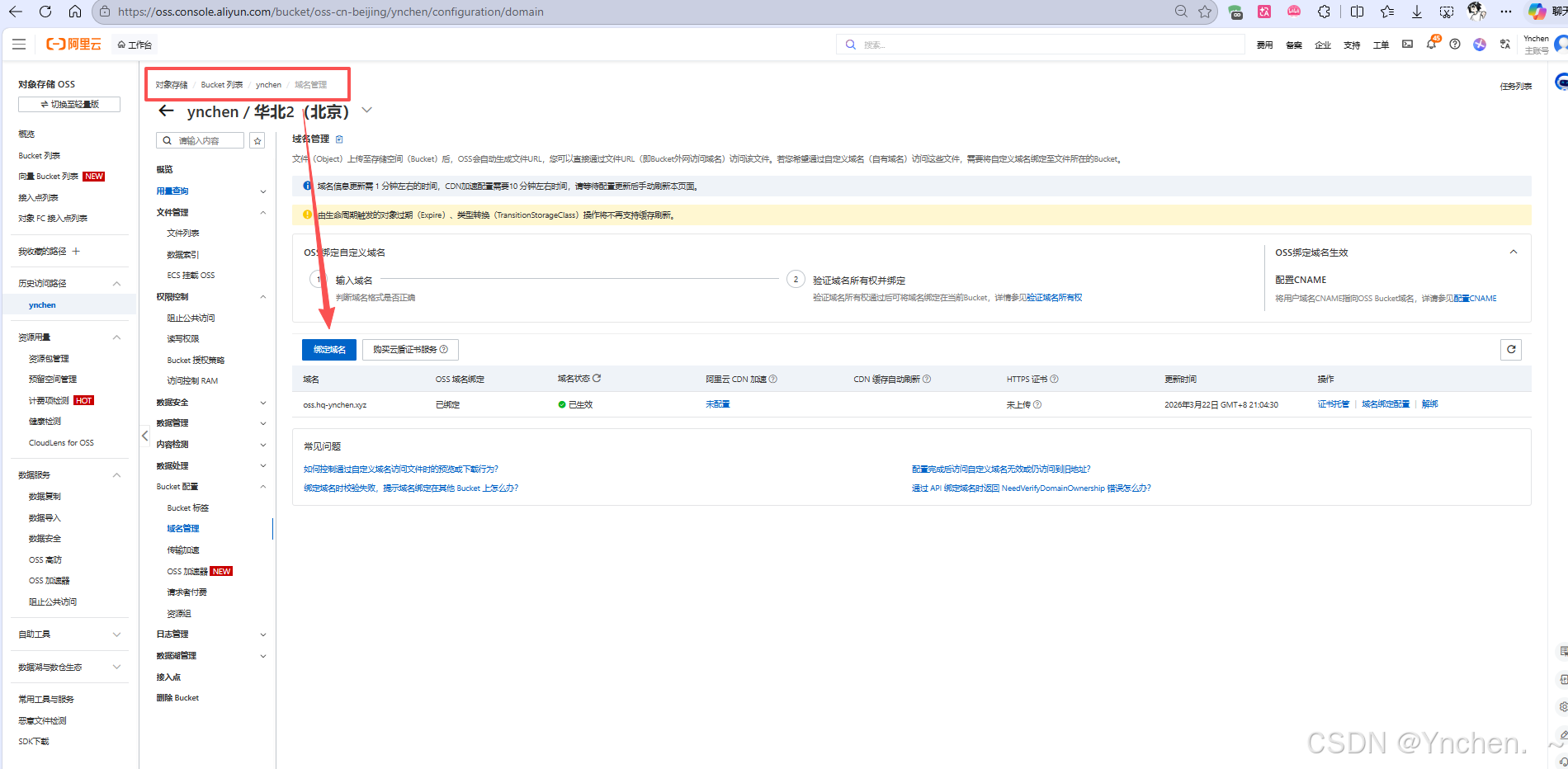This screenshot has height=769, width=1568.
Task: Open FAQ 配置完成后访问自定义域名无效 link
Action: click(x=1001, y=469)
